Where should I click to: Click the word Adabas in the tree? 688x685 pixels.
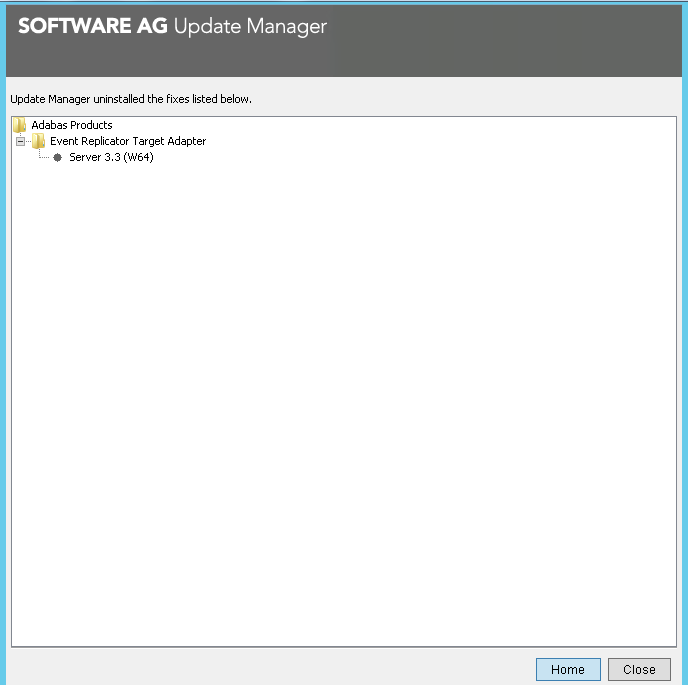[50, 125]
